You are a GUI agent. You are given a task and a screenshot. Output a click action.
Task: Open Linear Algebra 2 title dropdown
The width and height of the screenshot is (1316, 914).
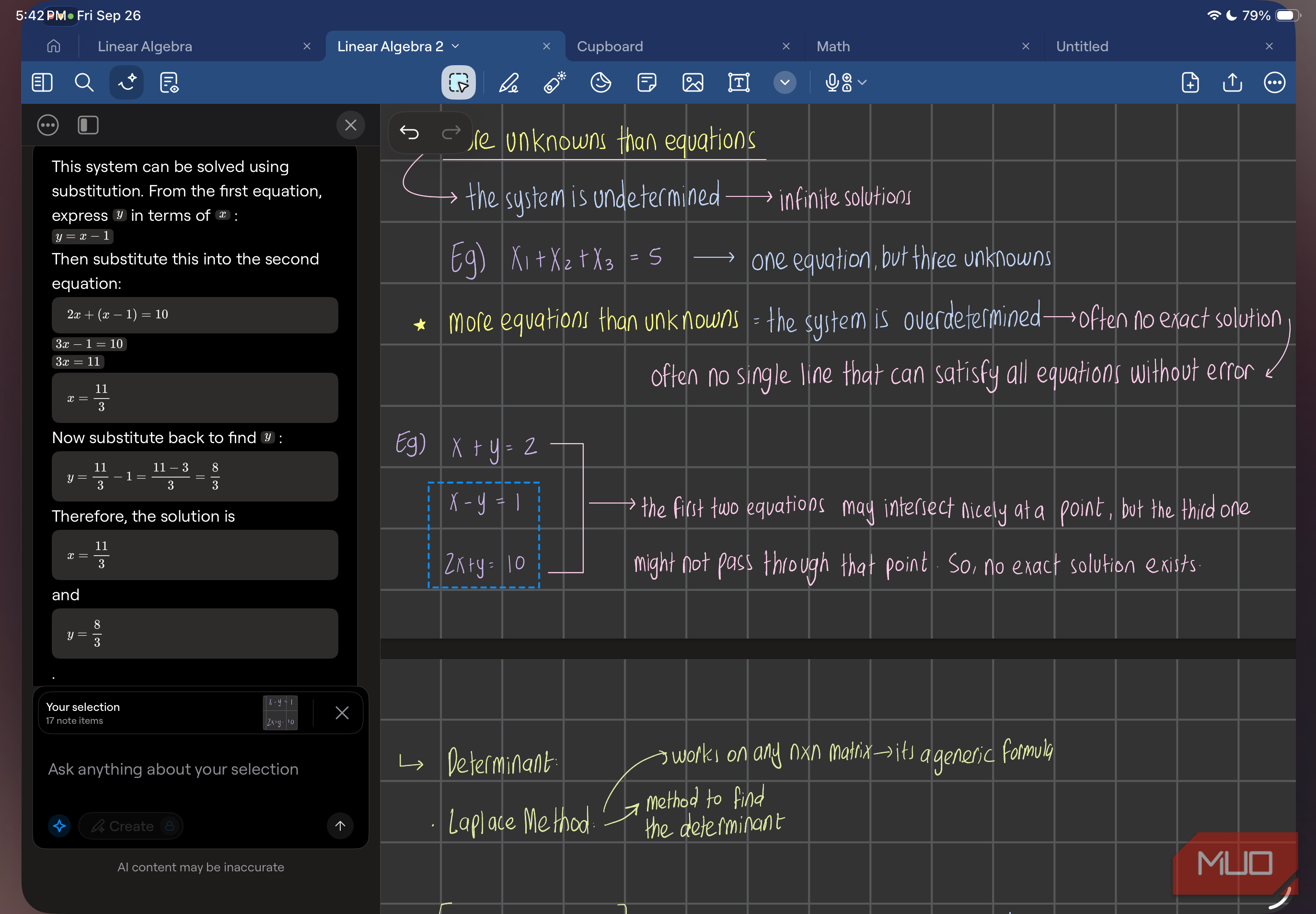[x=455, y=46]
